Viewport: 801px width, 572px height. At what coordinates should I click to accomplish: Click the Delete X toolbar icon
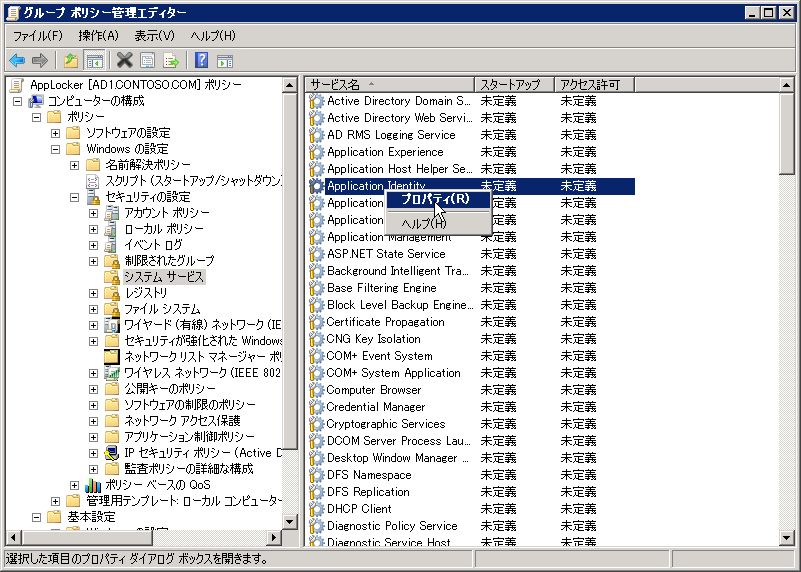click(124, 61)
